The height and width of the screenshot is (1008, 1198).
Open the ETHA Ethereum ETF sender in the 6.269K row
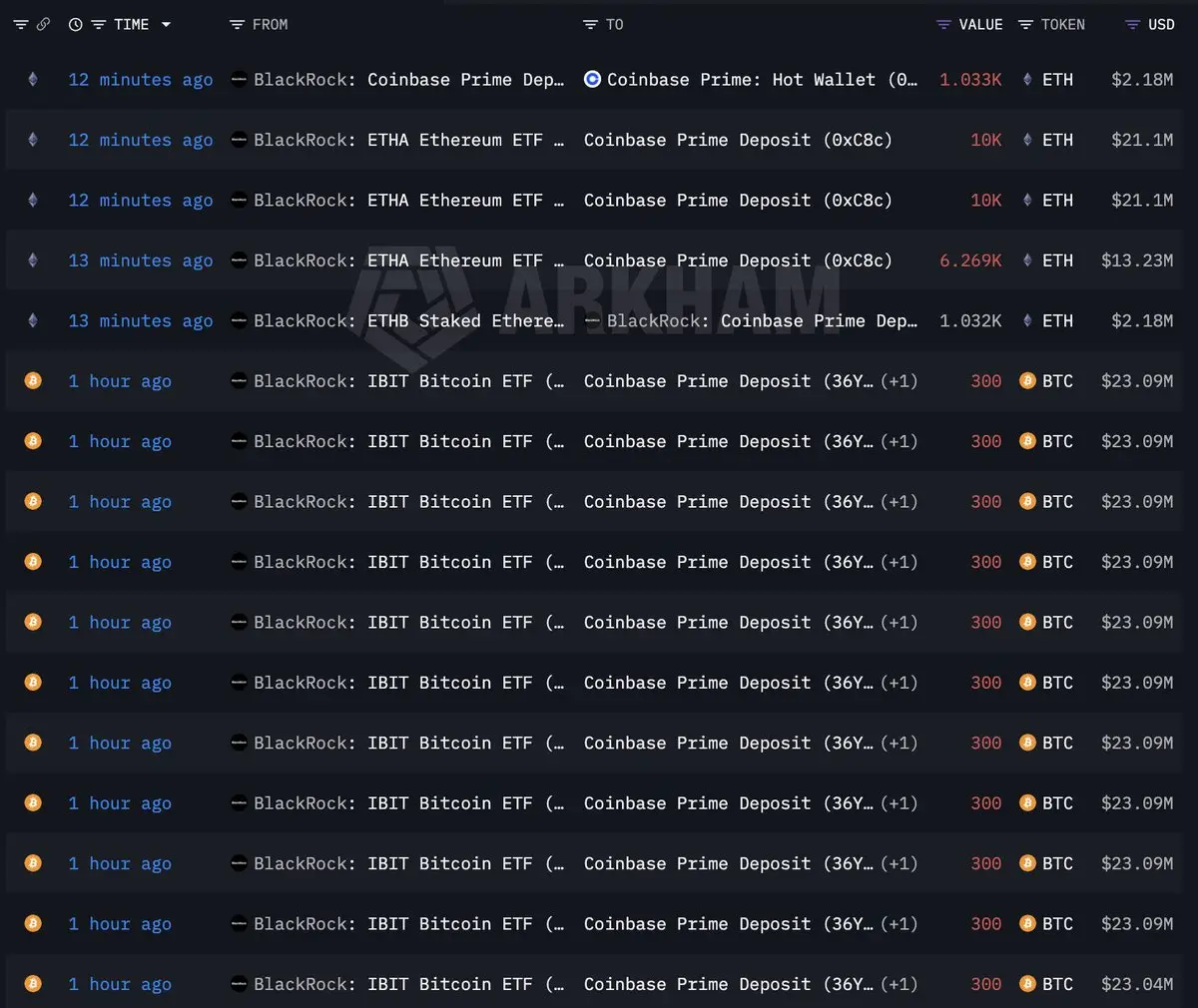tap(408, 260)
